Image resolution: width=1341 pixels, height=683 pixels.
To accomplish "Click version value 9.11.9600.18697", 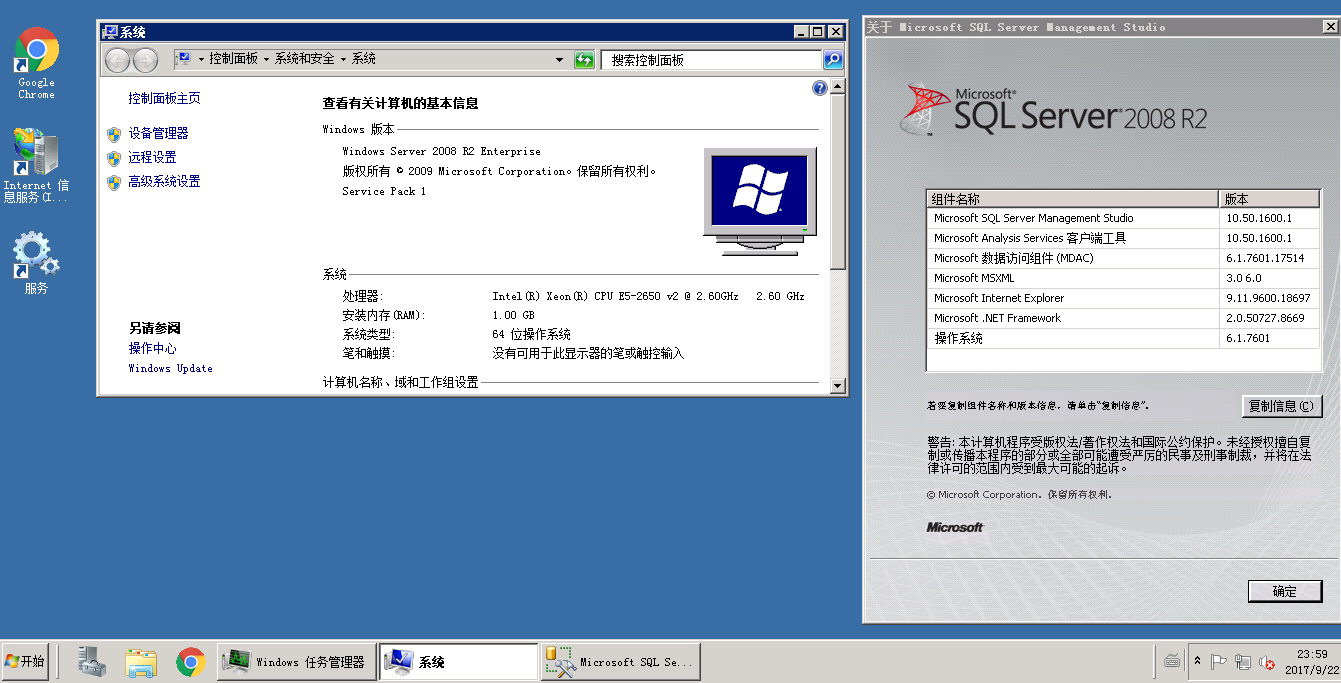I will coord(1268,298).
